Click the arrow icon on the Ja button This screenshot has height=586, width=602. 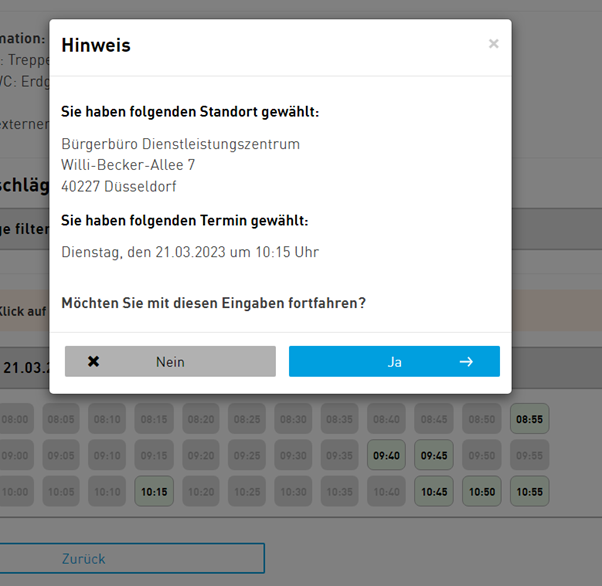pos(466,362)
